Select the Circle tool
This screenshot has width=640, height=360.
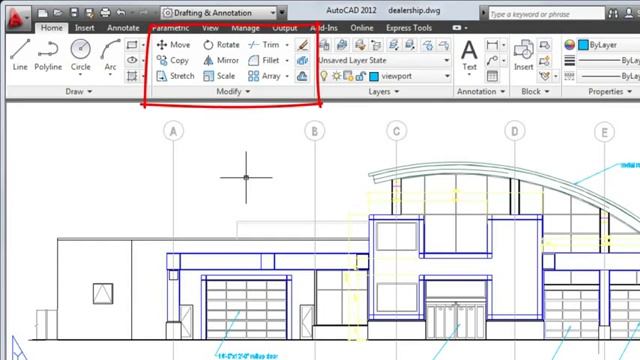(80, 55)
